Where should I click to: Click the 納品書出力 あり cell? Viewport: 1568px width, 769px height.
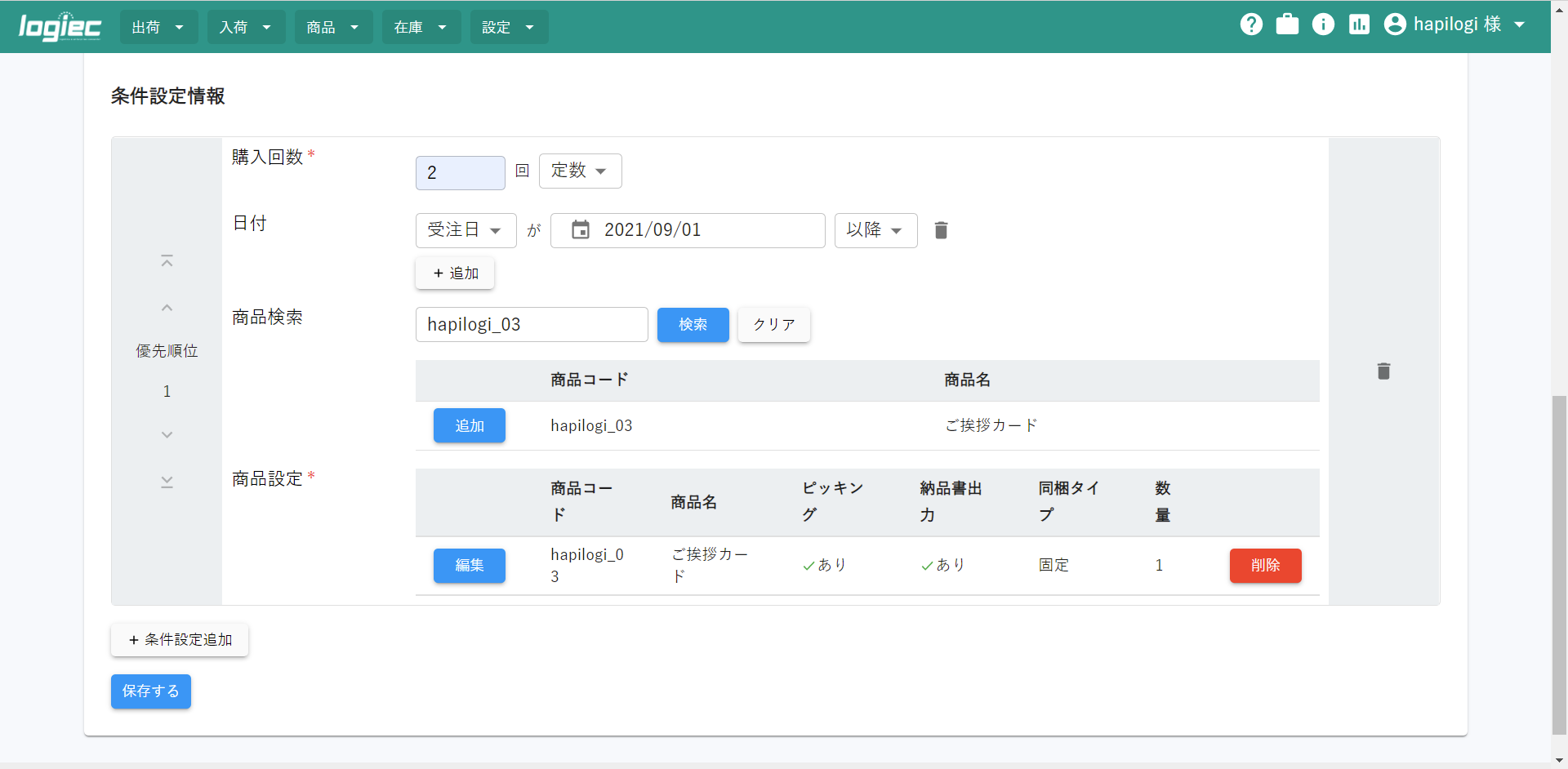(x=942, y=565)
